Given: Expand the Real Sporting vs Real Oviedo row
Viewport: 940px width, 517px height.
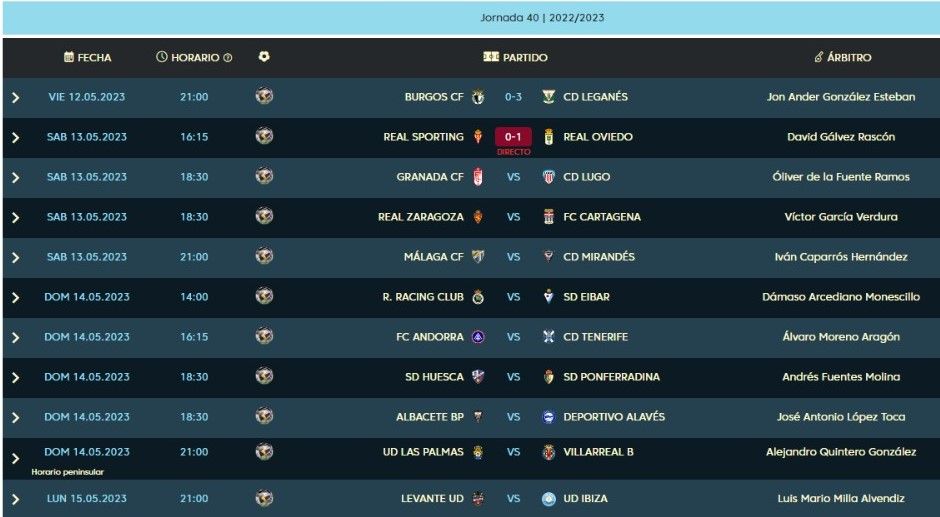Looking at the screenshot, I should click(15, 137).
